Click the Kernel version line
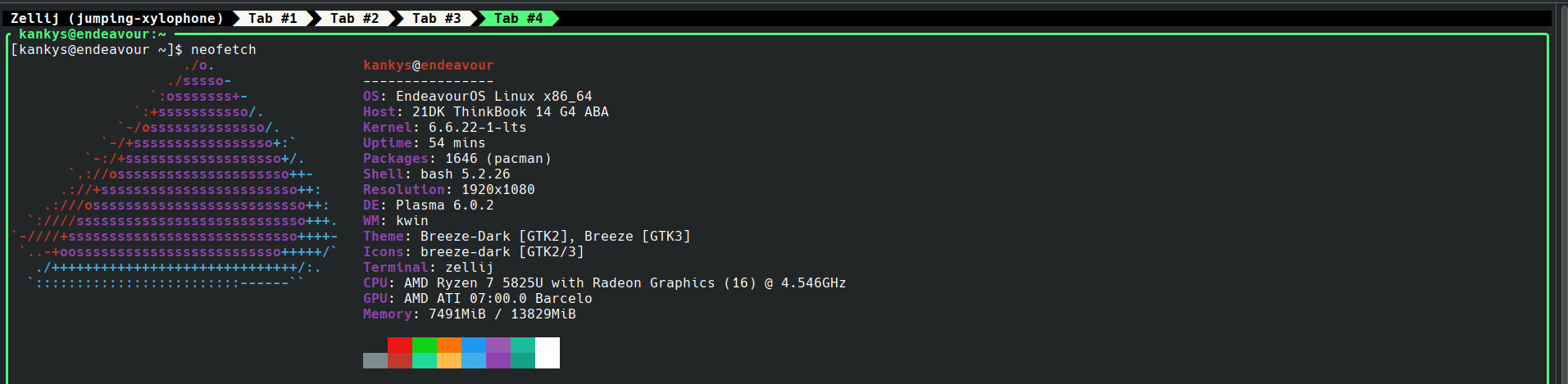 pyautogui.click(x=444, y=128)
